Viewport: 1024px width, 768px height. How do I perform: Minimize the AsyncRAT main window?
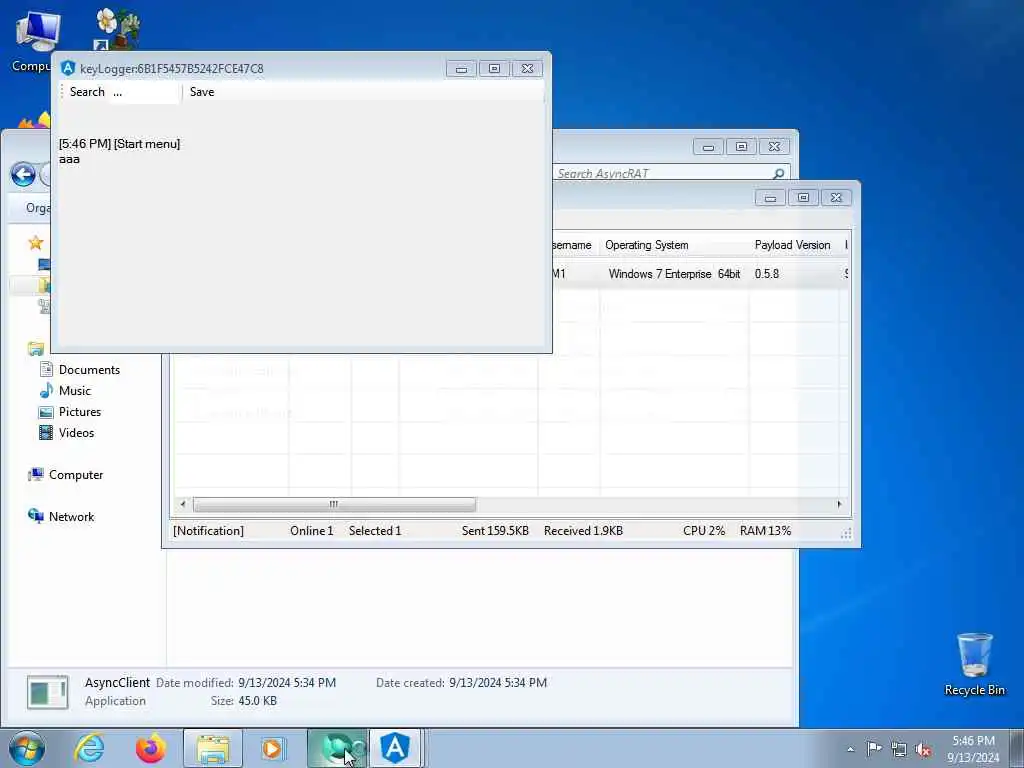point(770,198)
